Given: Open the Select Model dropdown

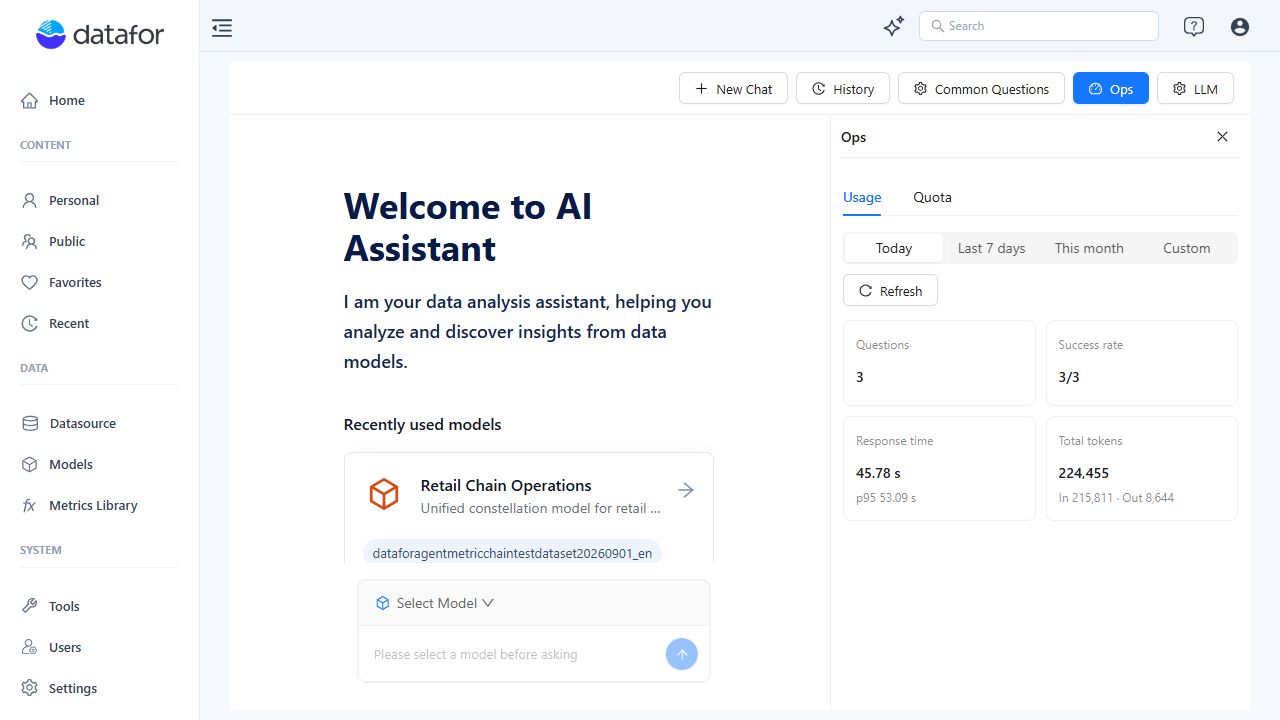Looking at the screenshot, I should 435,603.
